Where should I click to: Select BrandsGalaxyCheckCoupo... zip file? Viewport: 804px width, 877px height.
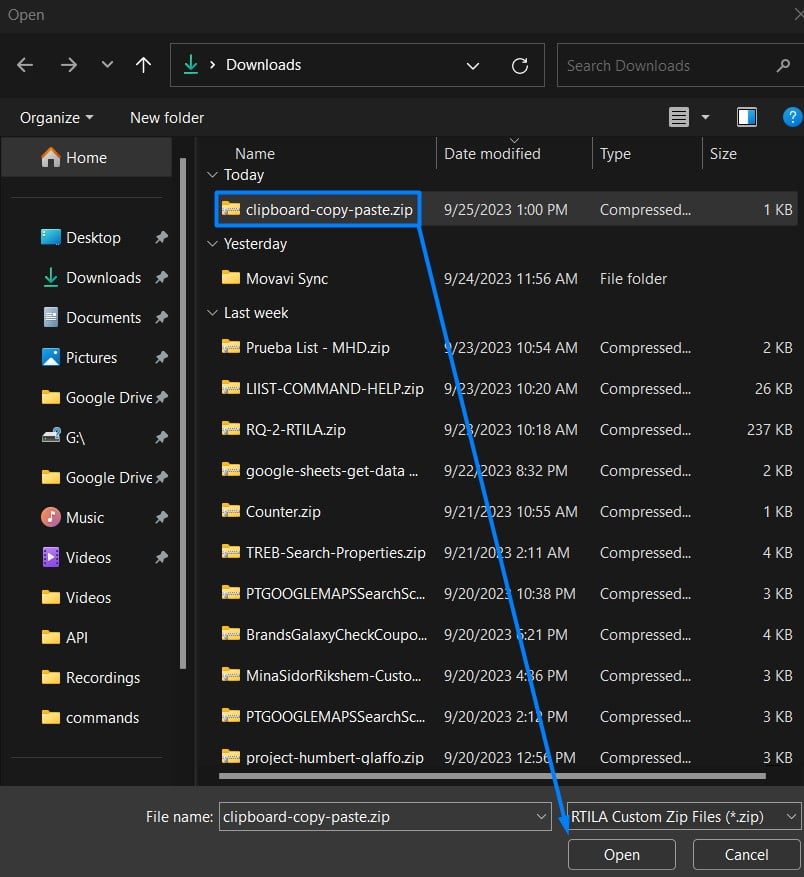pos(336,635)
